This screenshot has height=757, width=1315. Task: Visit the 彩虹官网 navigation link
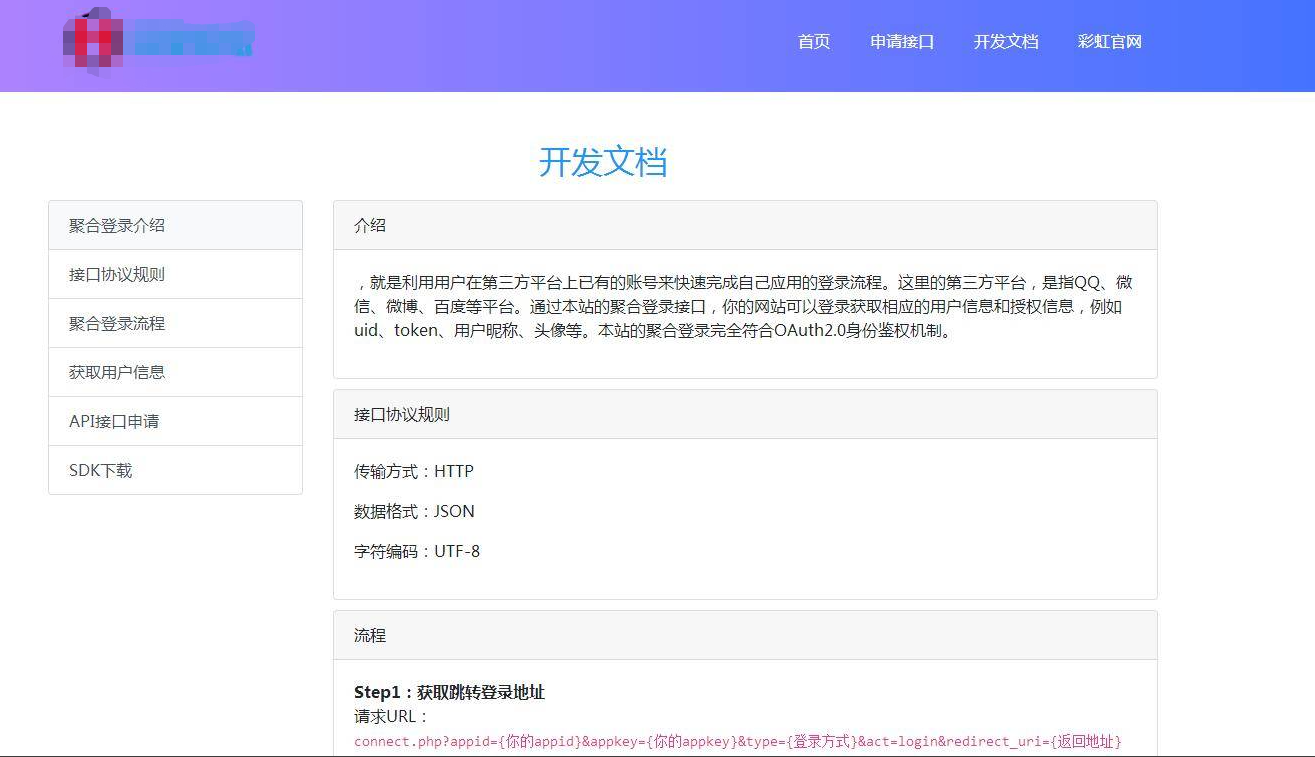1109,42
